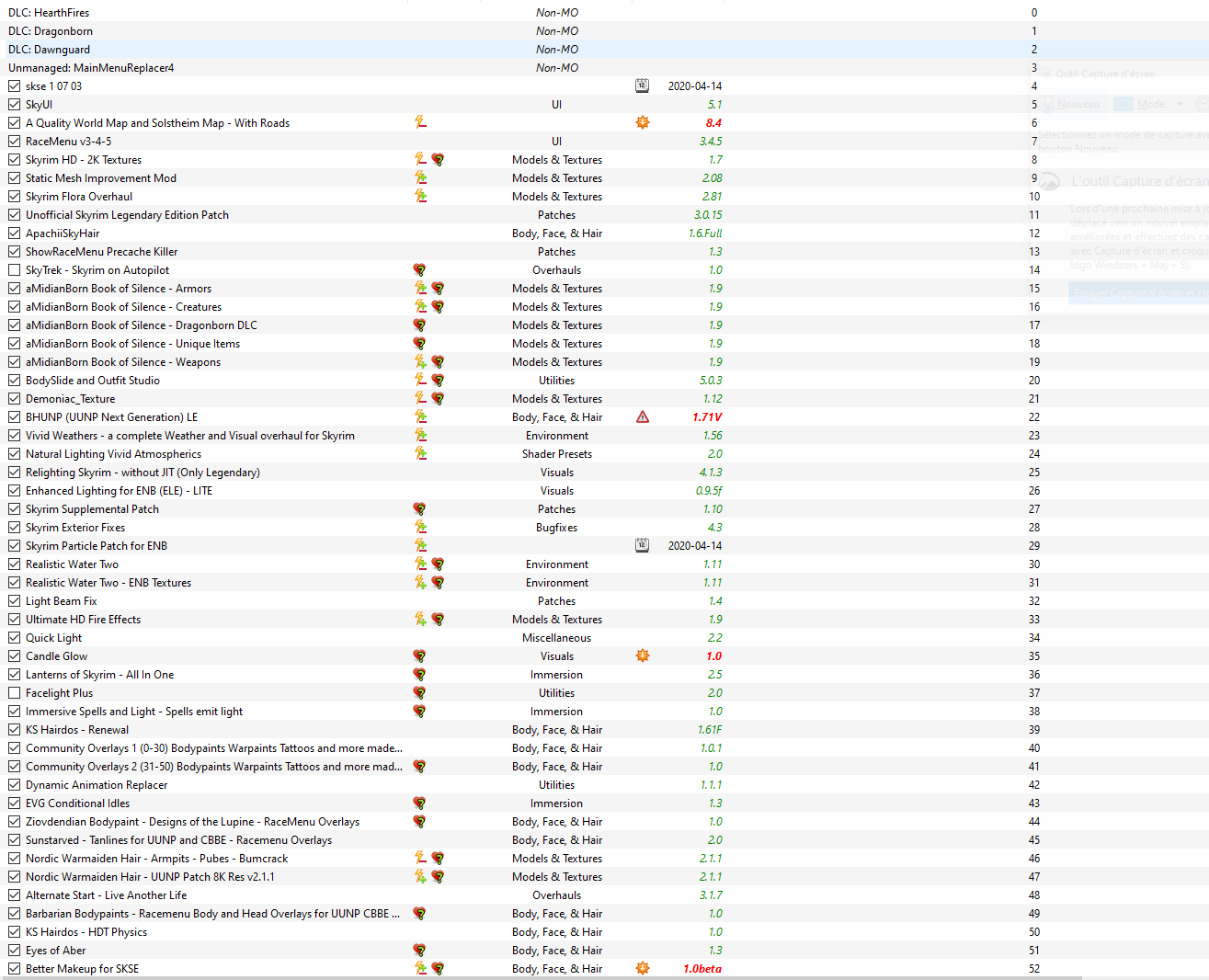
Task: Click the update available icon on the Candle Glow row
Action: (x=643, y=655)
